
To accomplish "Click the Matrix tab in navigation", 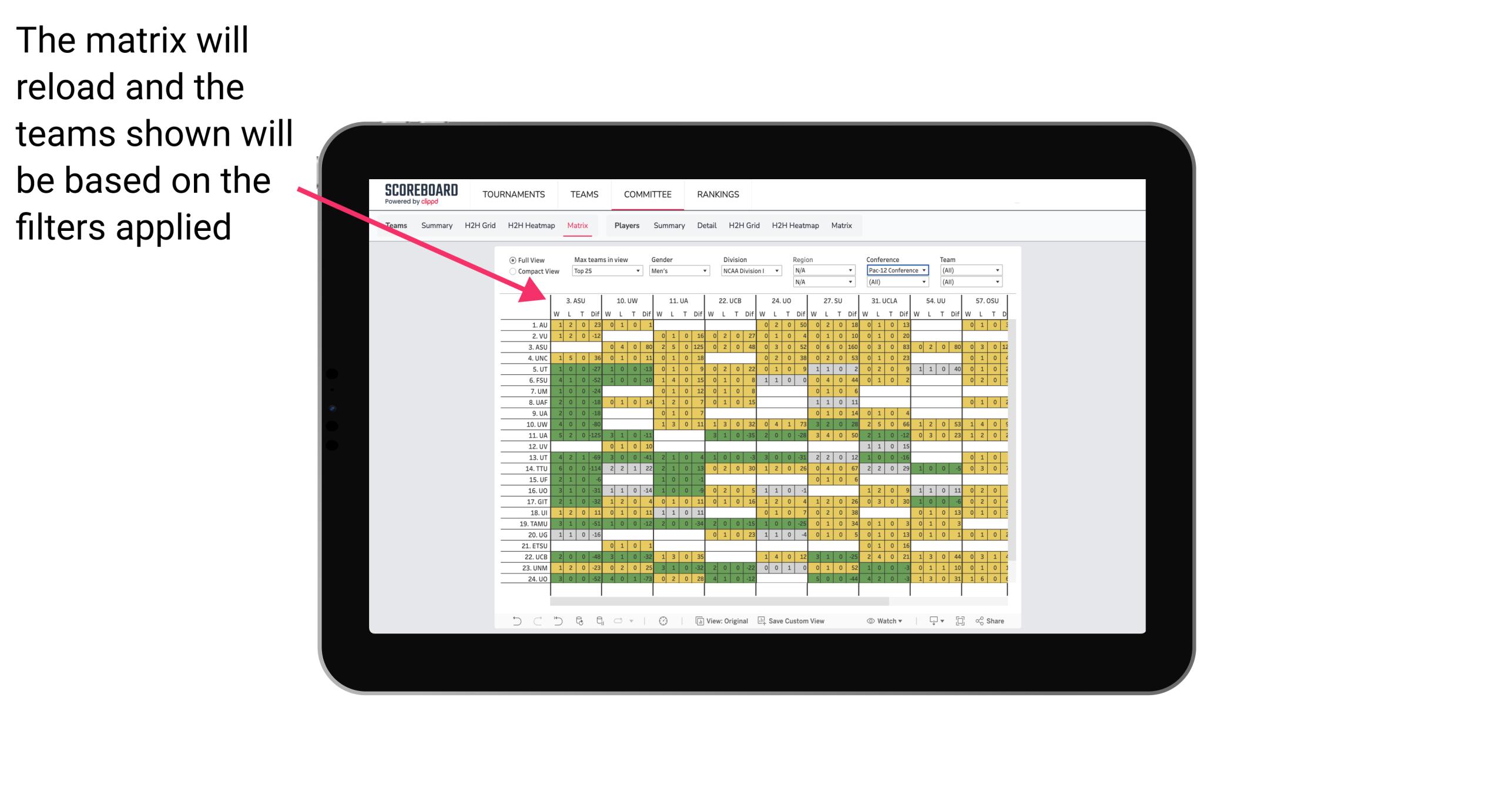I will point(579,225).
